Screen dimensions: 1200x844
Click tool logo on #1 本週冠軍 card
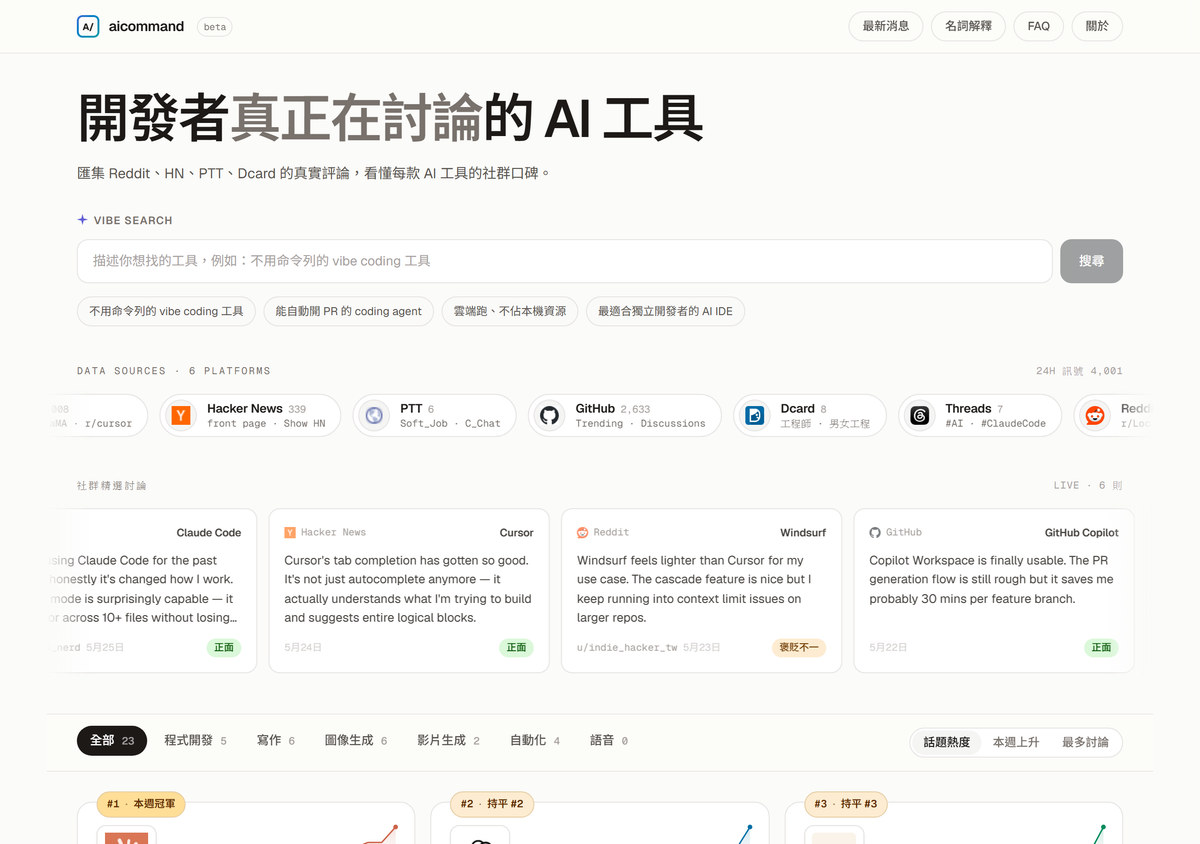pyautogui.click(x=127, y=836)
